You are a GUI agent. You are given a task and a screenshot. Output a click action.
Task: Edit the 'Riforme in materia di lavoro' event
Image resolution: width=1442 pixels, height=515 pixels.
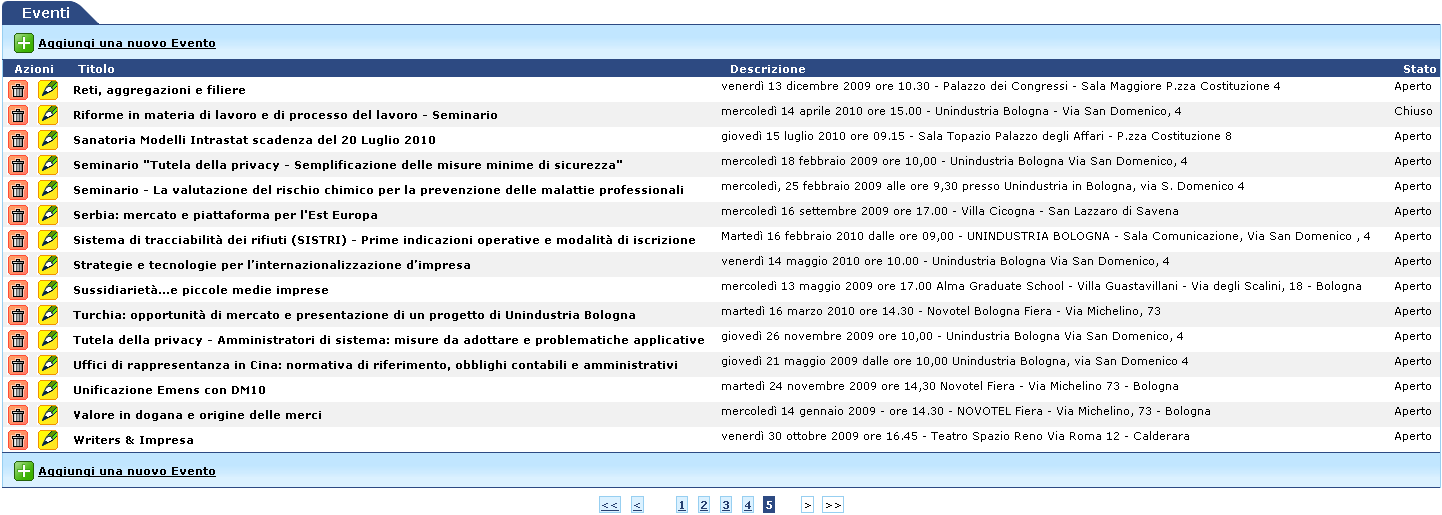(x=48, y=115)
